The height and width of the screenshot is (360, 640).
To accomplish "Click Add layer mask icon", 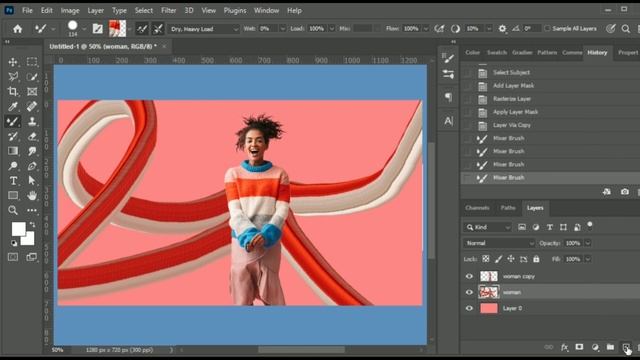I will [x=579, y=347].
